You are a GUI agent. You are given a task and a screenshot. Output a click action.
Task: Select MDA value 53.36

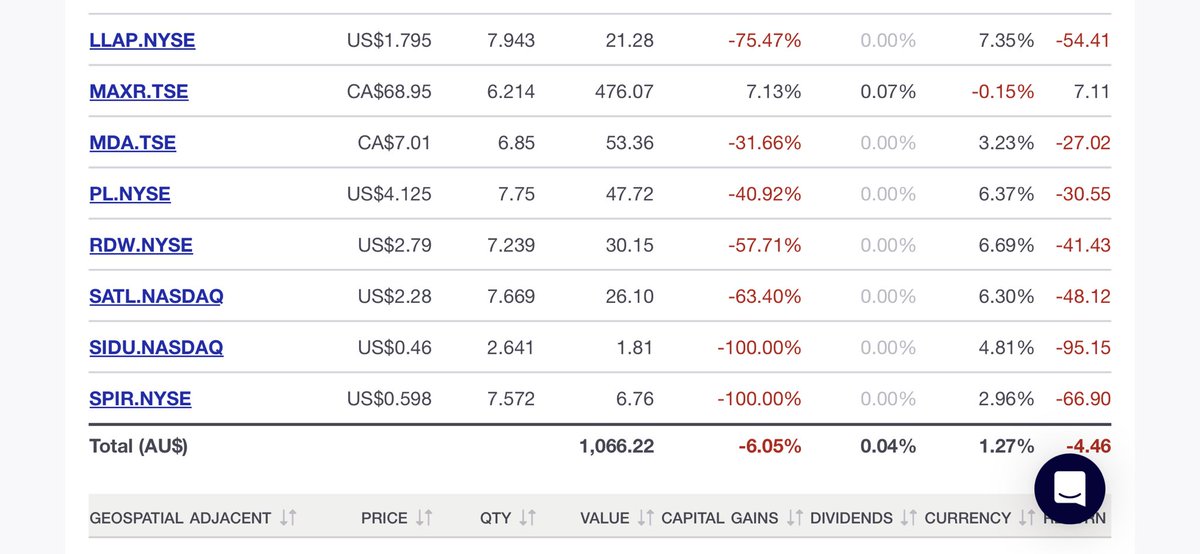click(628, 143)
